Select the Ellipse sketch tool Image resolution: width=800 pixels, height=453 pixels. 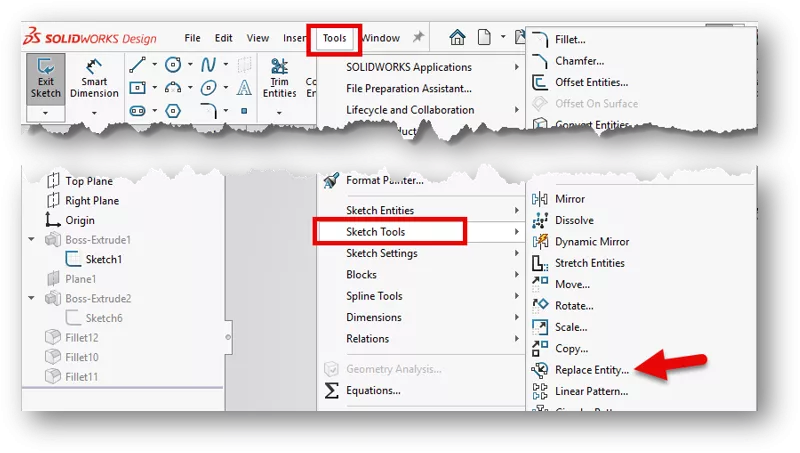[x=208, y=88]
